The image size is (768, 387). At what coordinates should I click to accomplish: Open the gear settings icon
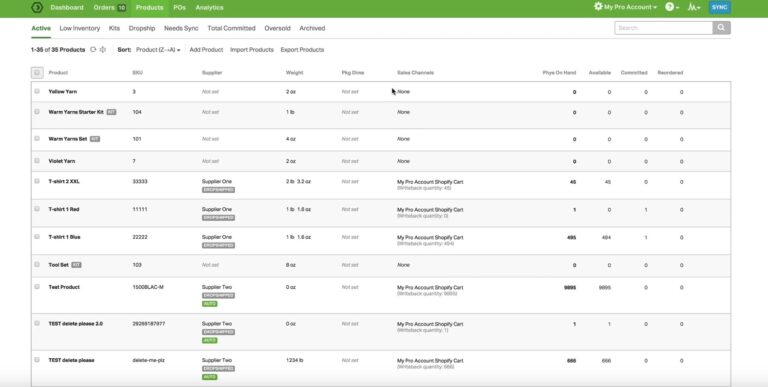click(598, 7)
